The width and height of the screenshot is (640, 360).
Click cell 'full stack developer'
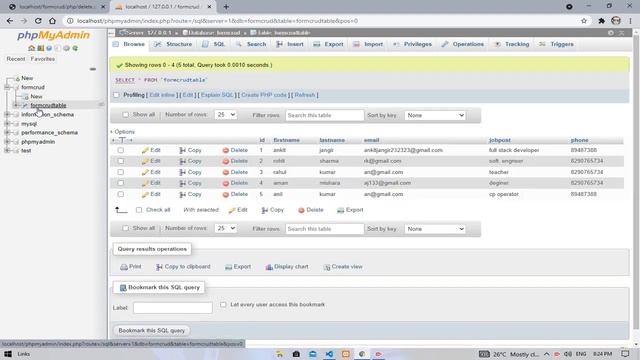(514, 150)
